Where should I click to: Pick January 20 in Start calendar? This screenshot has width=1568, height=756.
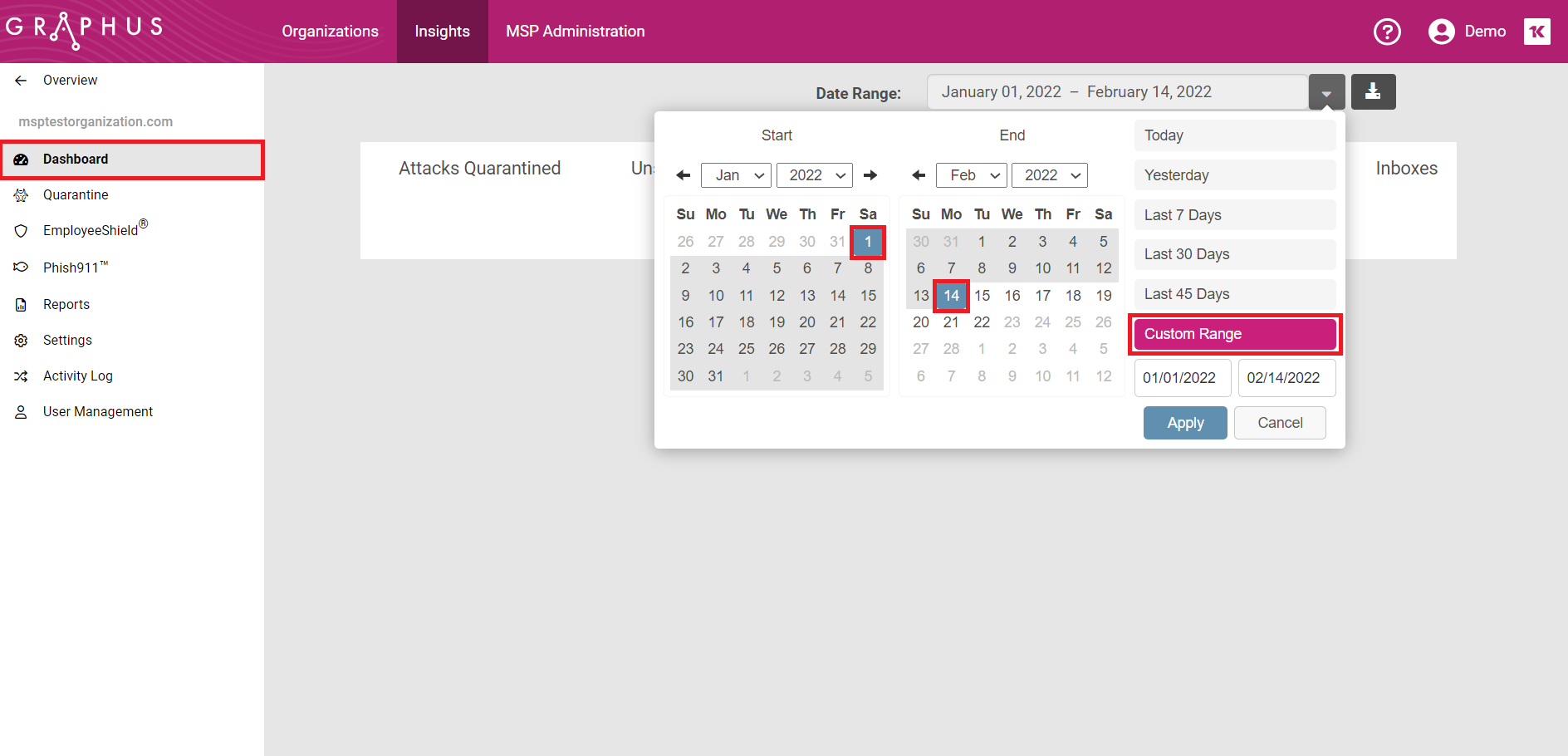pos(807,322)
